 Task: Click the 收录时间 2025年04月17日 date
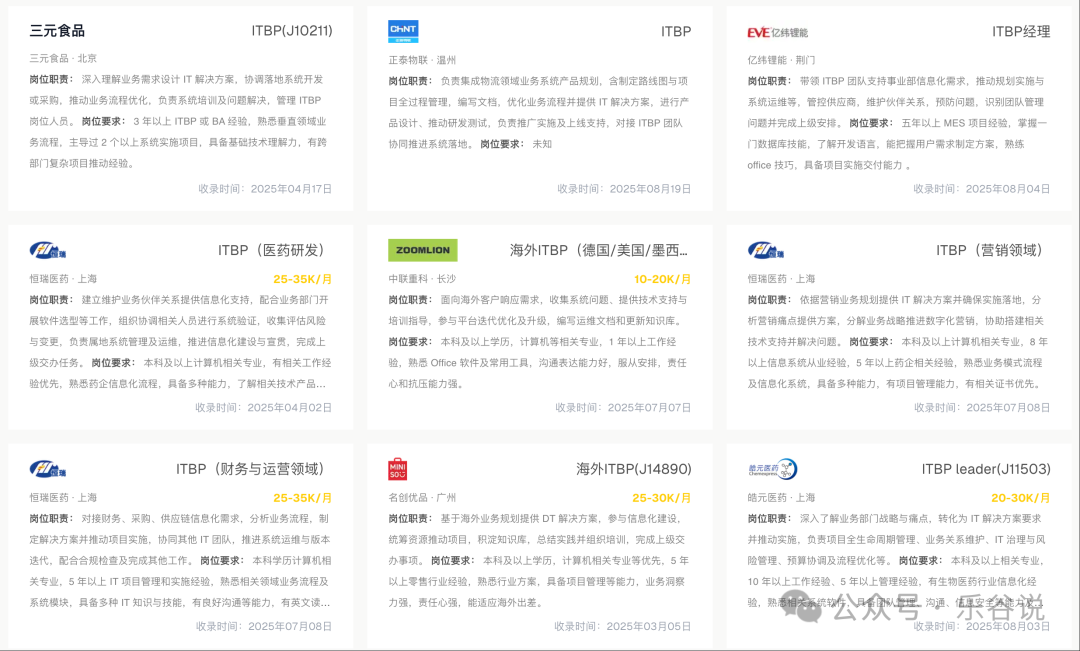point(265,189)
